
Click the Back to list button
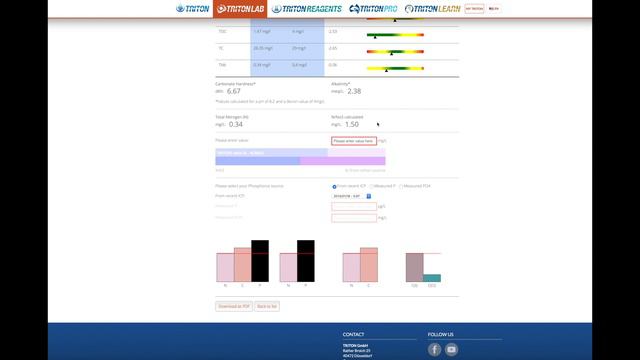pos(267,306)
